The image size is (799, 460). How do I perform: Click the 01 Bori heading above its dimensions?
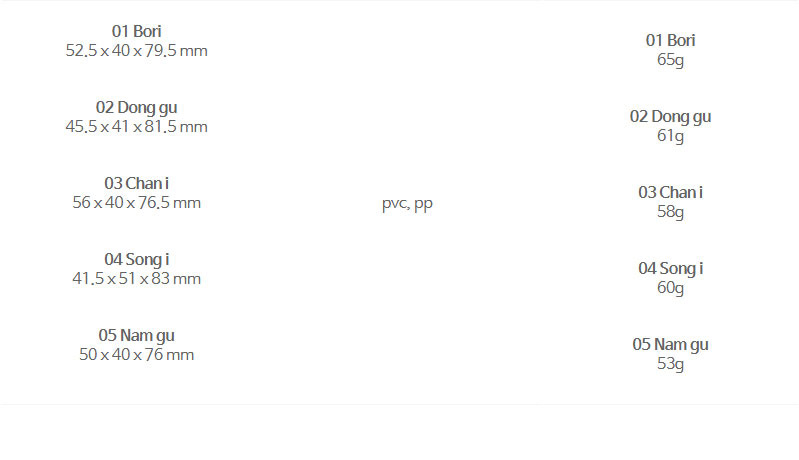coord(136,31)
